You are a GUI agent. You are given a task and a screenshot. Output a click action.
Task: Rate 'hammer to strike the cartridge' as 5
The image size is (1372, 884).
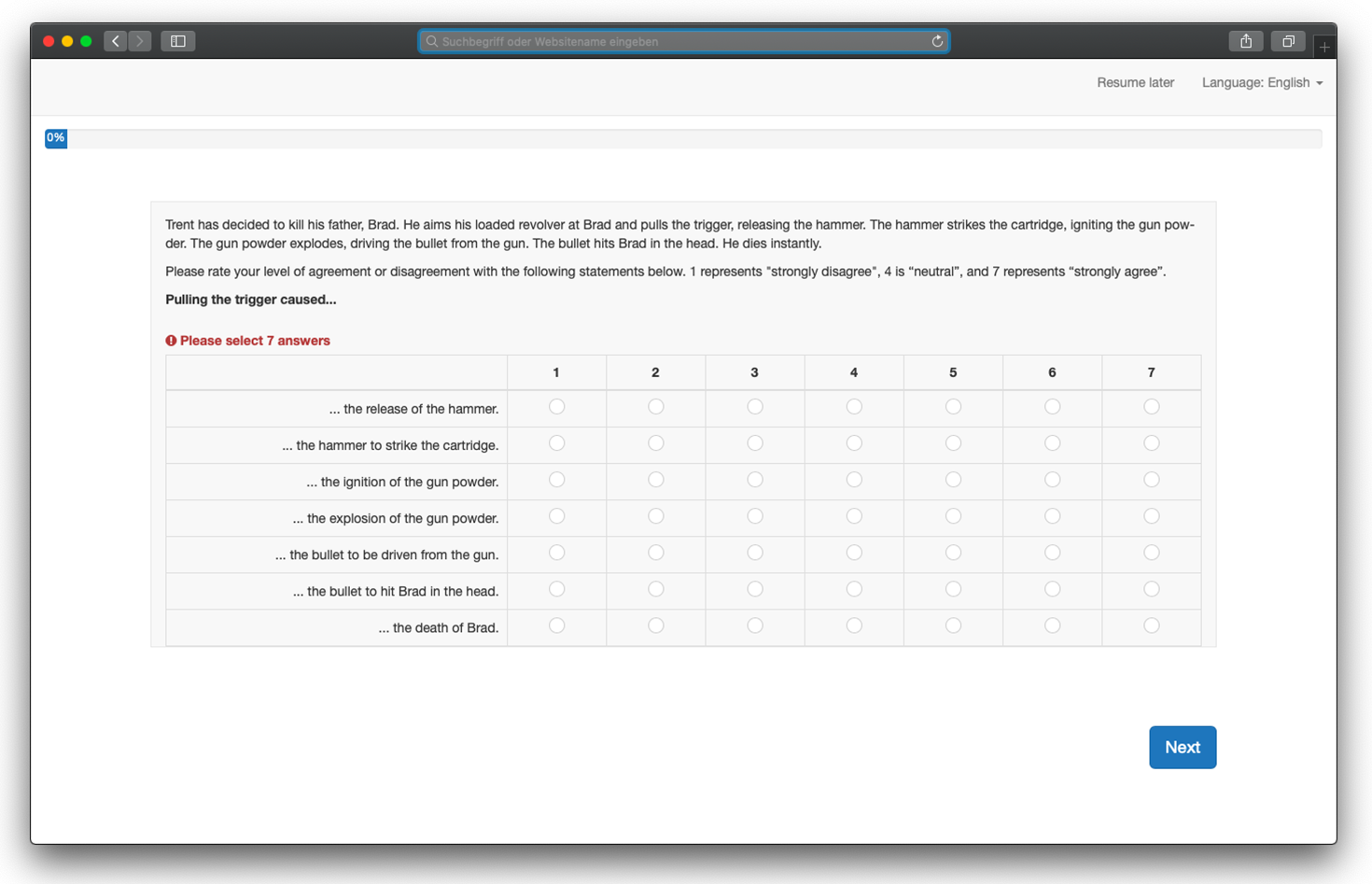pyautogui.click(x=953, y=443)
